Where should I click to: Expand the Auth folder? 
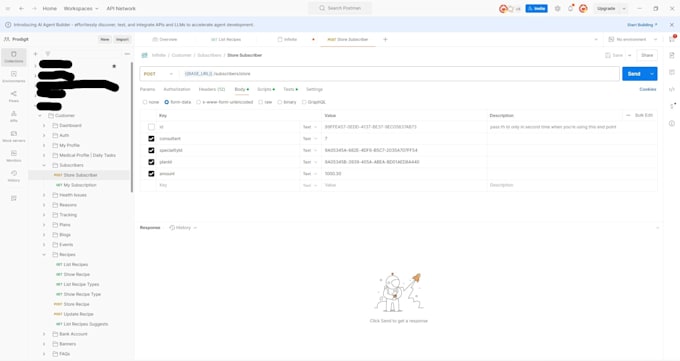44,135
